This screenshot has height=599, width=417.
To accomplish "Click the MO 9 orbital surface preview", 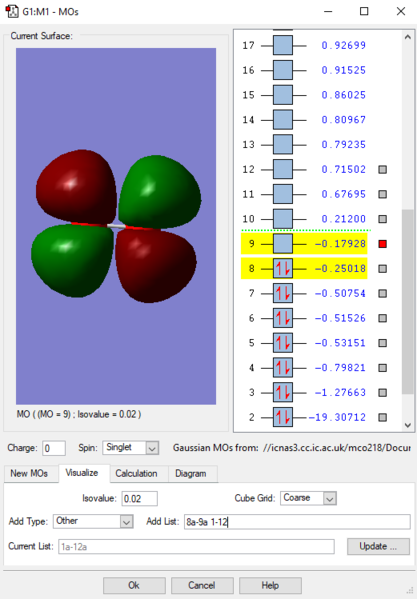I will (116, 226).
